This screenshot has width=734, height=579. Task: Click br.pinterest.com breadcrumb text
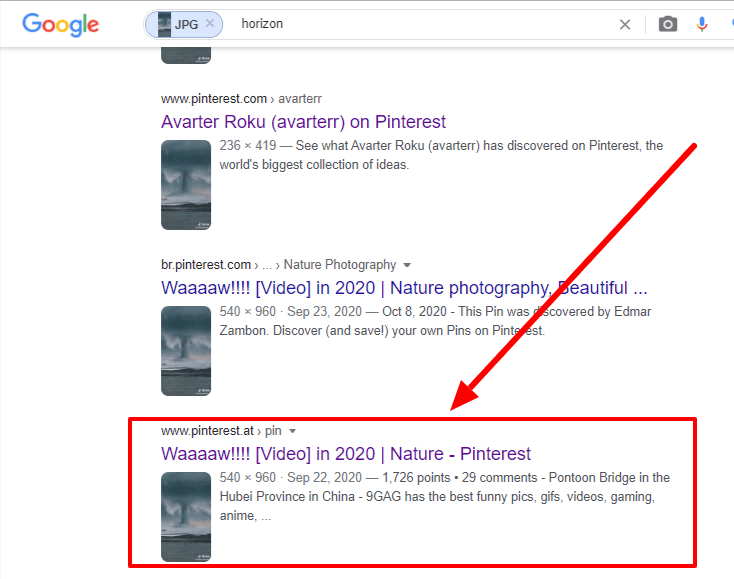tap(206, 265)
